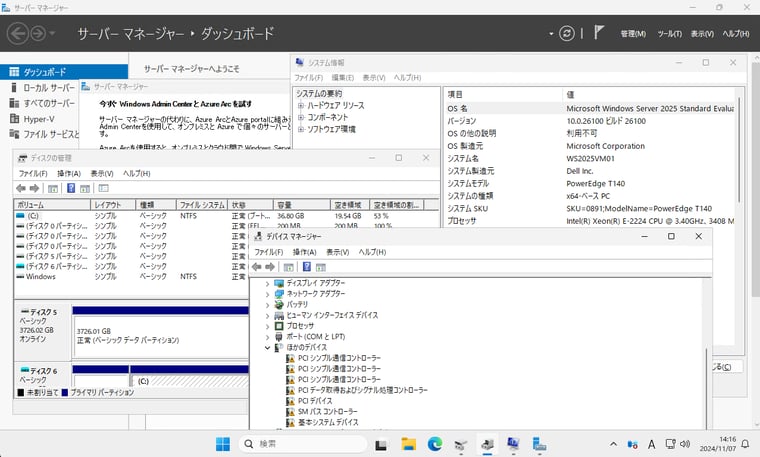Toggle console tree icon in Disk Management toolbar
This screenshot has width=760, height=457.
point(53,189)
